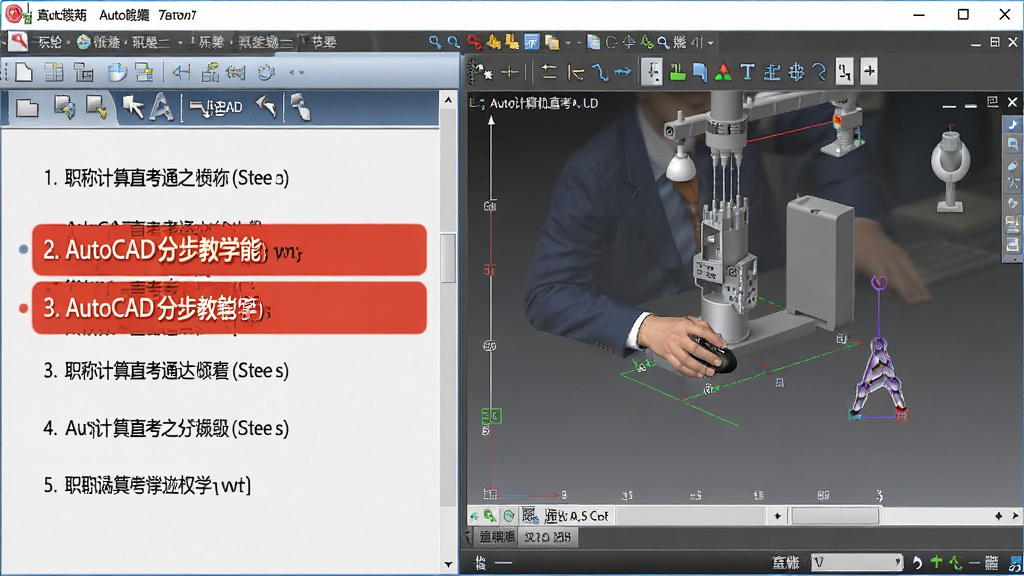This screenshot has height=576, width=1024.
Task: Click the white undo arrow in status bar
Action: 917,562
